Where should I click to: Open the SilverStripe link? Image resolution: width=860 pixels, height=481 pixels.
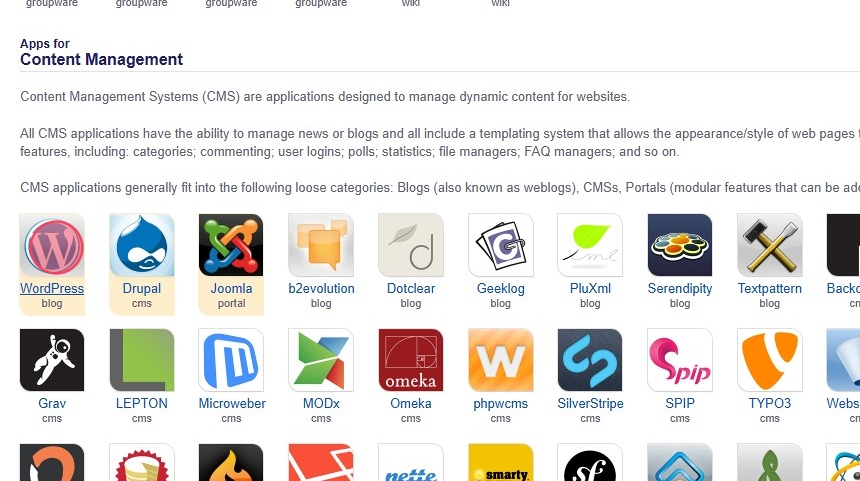pos(590,404)
